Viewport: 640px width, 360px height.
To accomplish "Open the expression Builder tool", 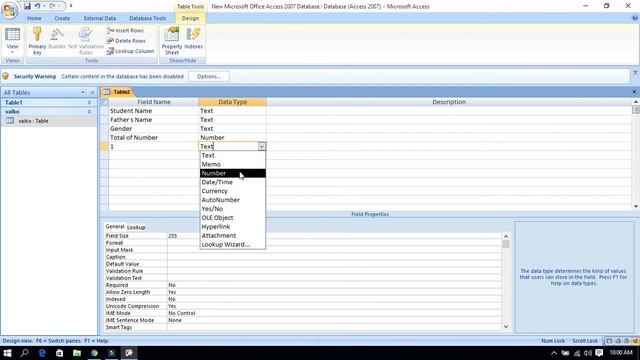I will coord(57,39).
